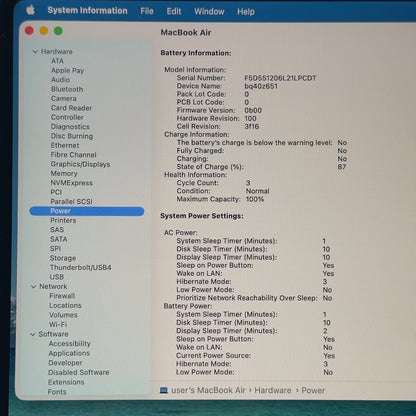This screenshot has width=416, height=416.
Task: Click the Cell Revision value 3f16
Action: (x=252, y=126)
